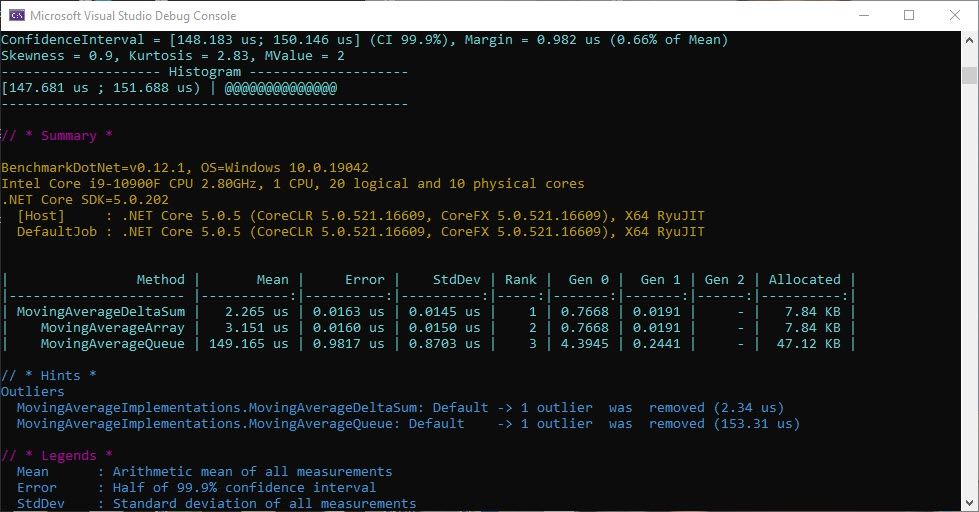Image resolution: width=979 pixels, height=512 pixels.
Task: Click Gen 0 value '4.3945'
Action: point(584,343)
